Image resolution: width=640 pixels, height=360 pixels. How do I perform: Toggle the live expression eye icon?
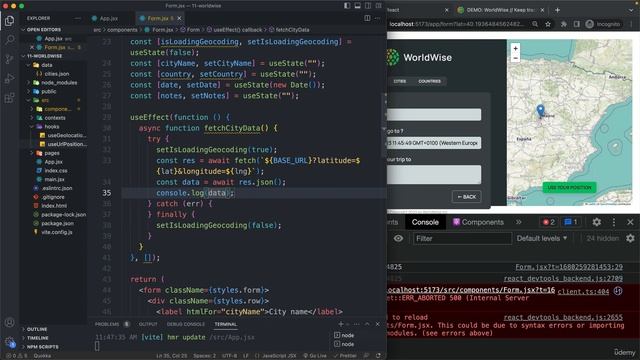pos(398,238)
